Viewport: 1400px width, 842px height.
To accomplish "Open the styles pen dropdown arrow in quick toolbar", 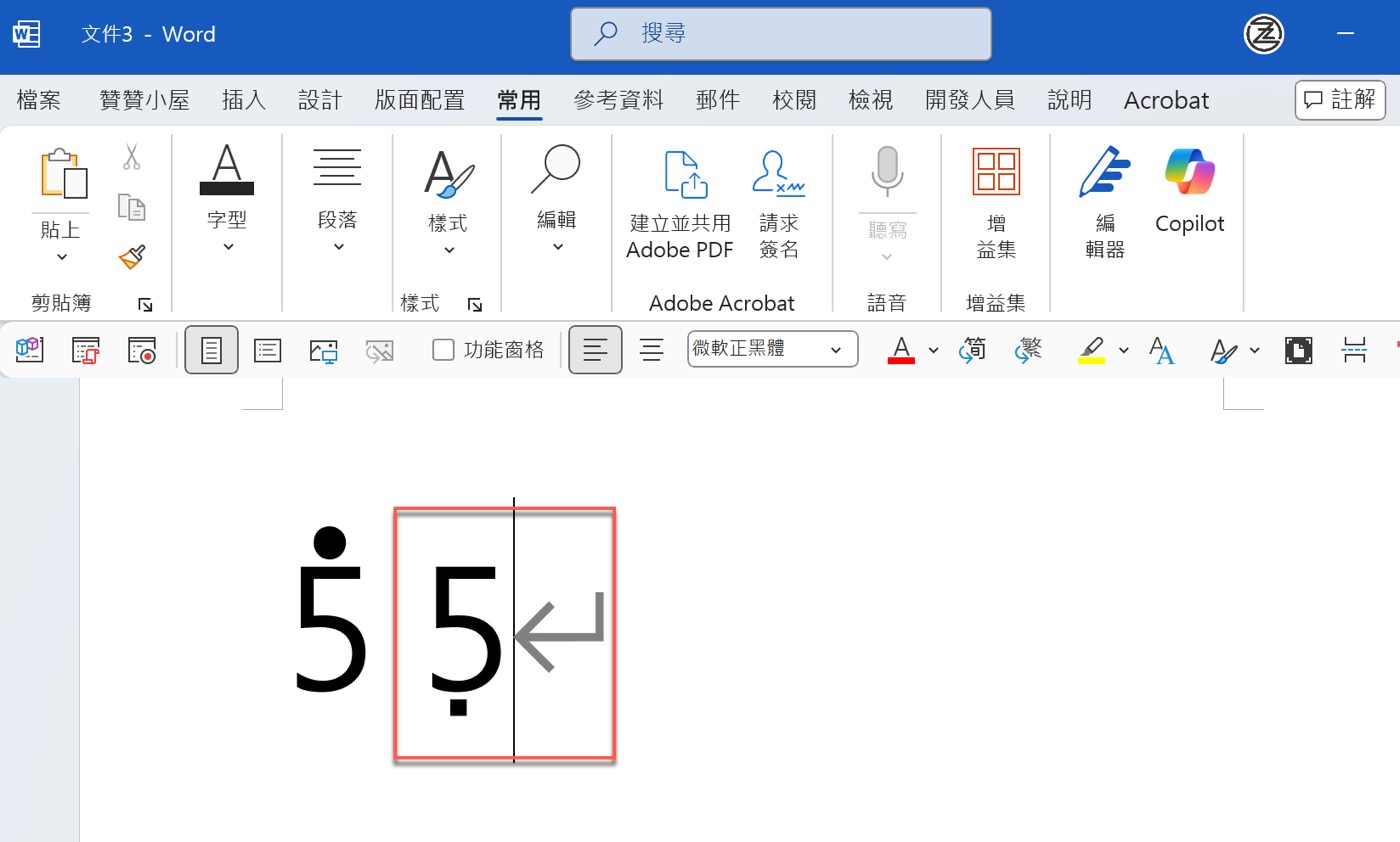I will [1254, 350].
